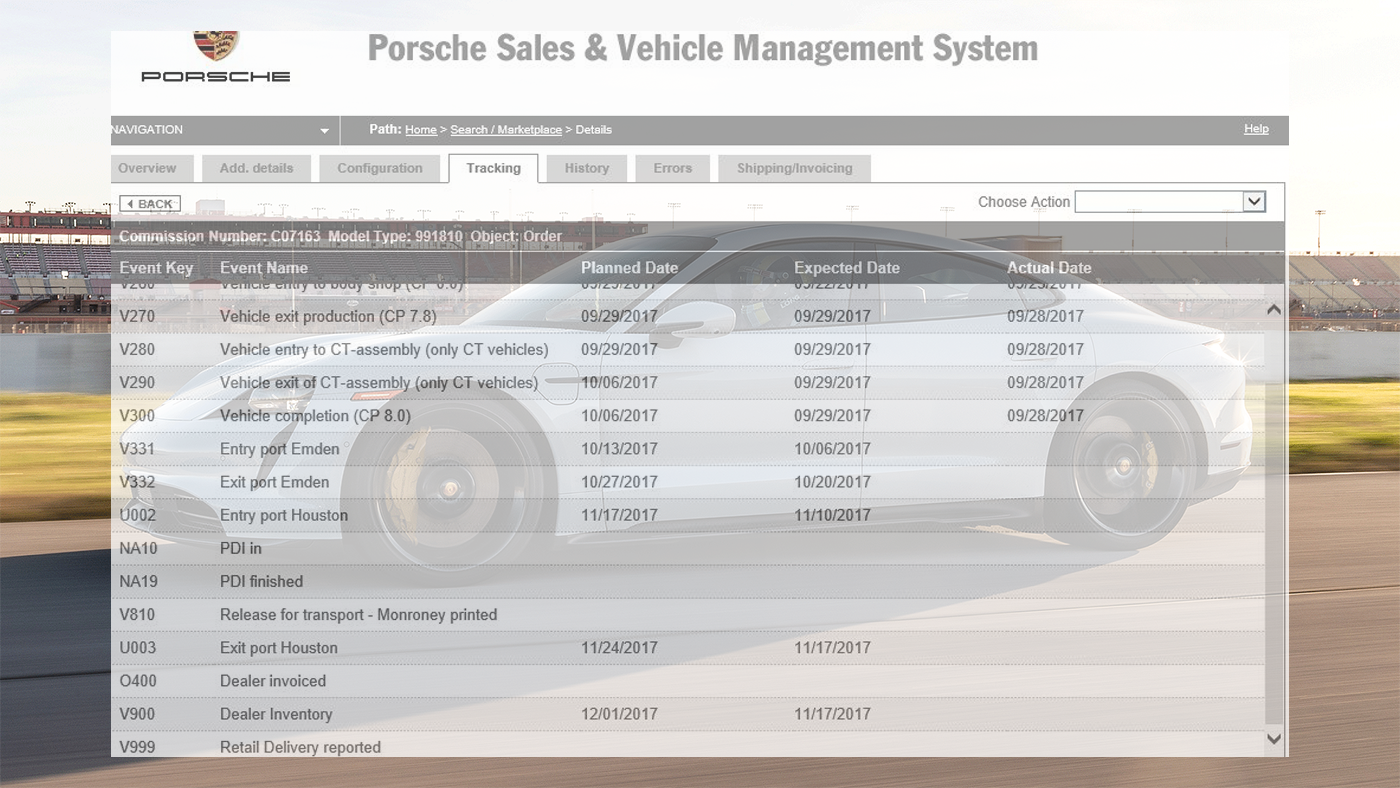Switch to the Add. details tab
Screen dimensions: 1400x788
pos(256,168)
